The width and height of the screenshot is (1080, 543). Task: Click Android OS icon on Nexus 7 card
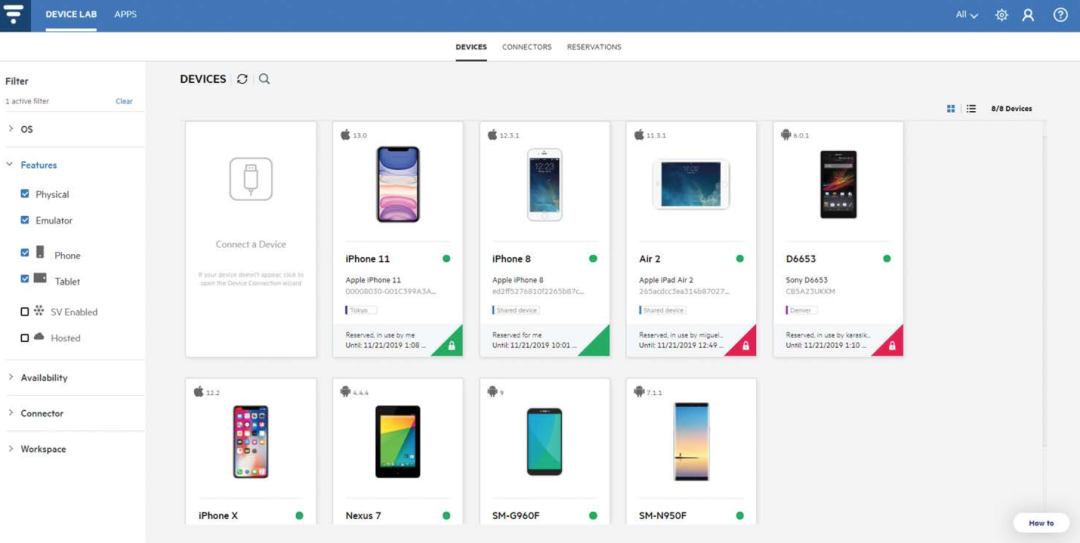(346, 391)
